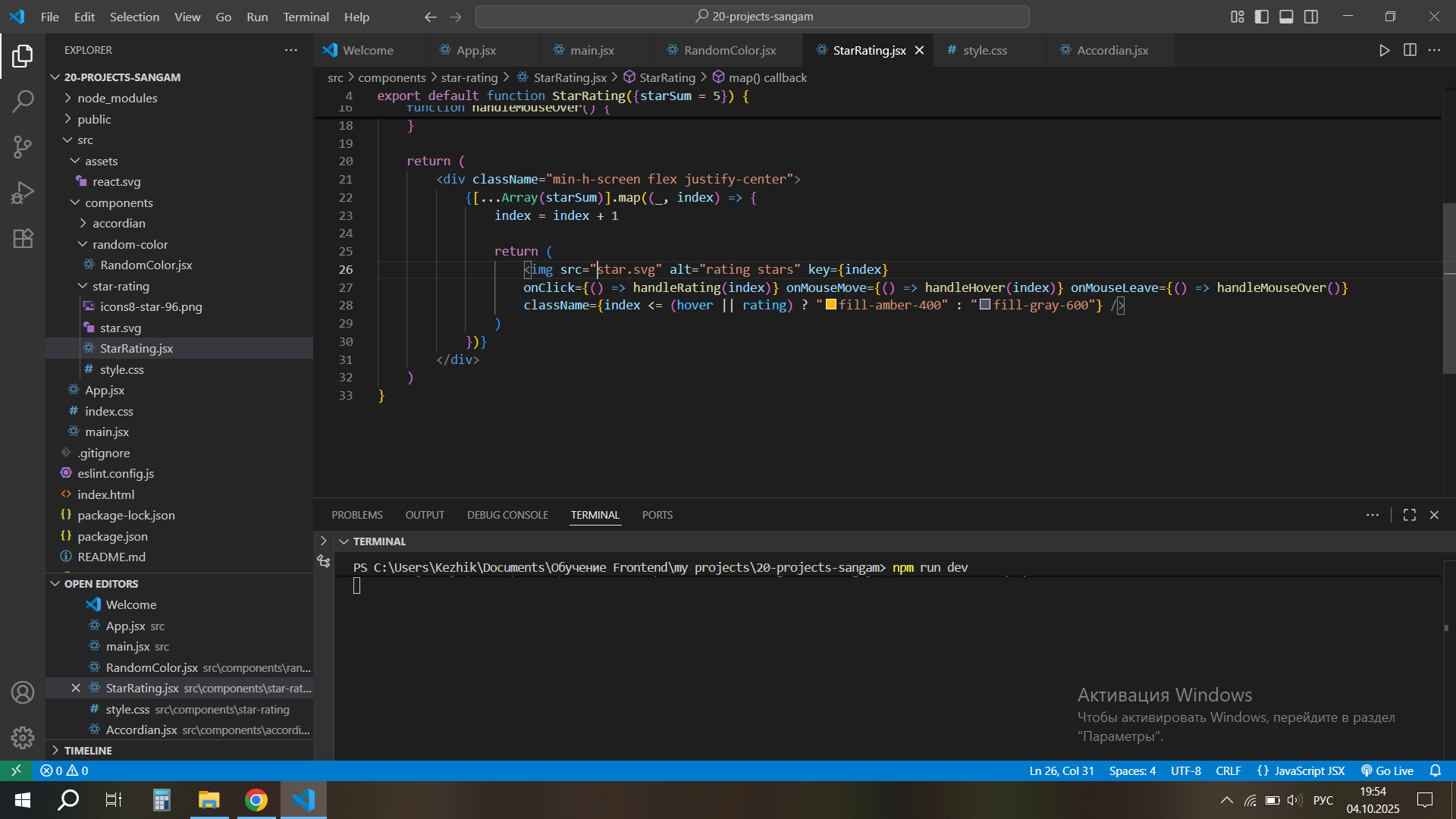This screenshot has height=819, width=1456.
Task: Open Run and Debug view
Action: click(23, 193)
